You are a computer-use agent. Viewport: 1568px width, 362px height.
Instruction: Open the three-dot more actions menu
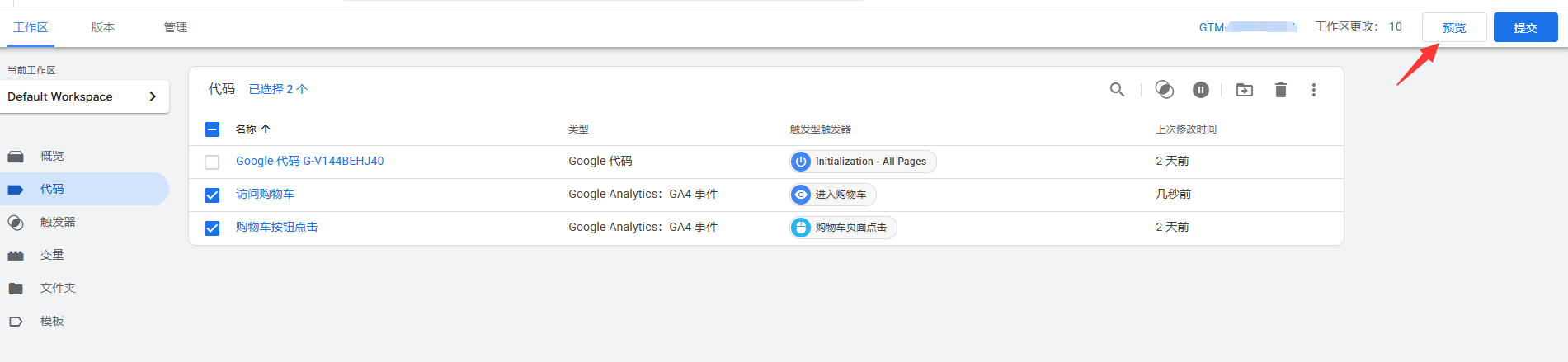click(x=1314, y=90)
